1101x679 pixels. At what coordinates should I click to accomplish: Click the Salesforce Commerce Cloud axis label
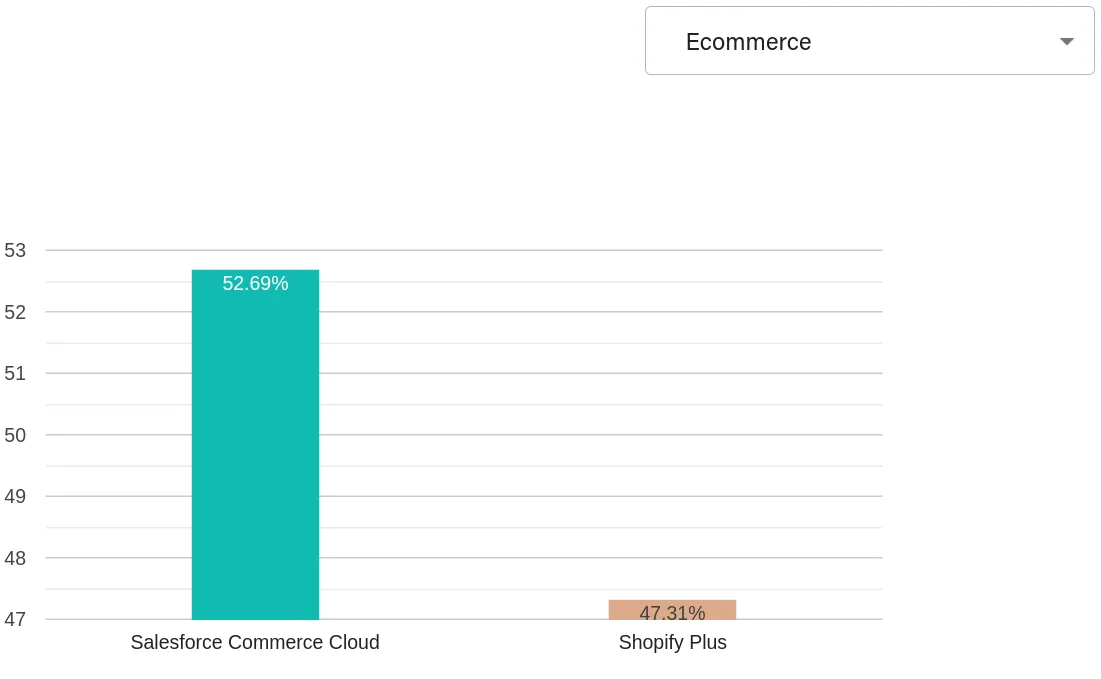tap(254, 643)
